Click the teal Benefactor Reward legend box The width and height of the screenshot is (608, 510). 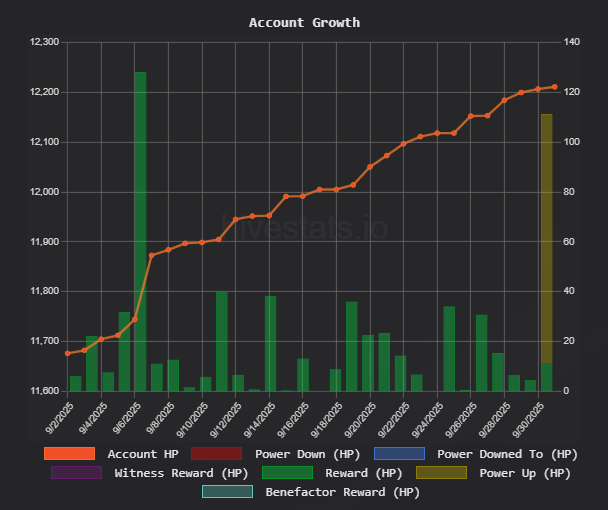[226, 491]
